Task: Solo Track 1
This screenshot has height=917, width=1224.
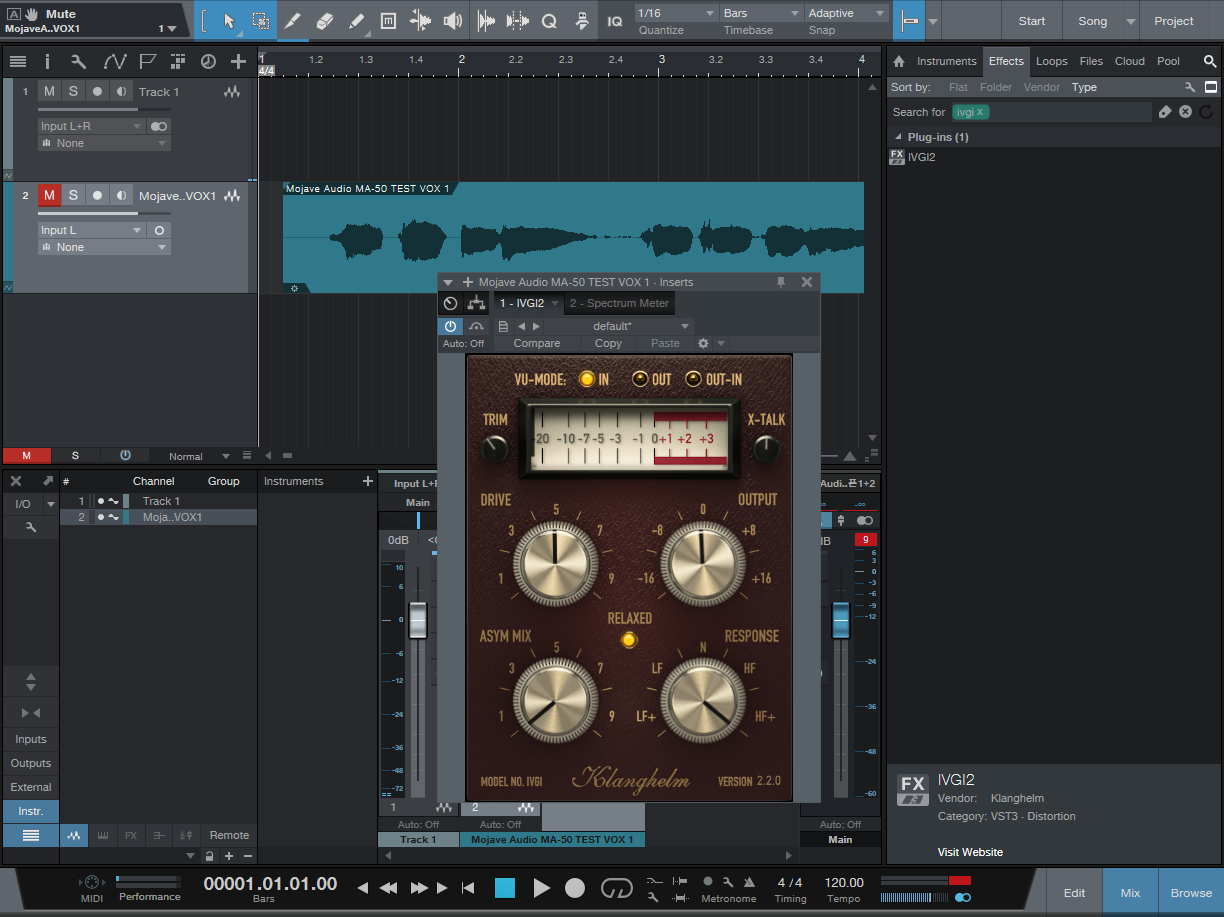Action: click(73, 91)
